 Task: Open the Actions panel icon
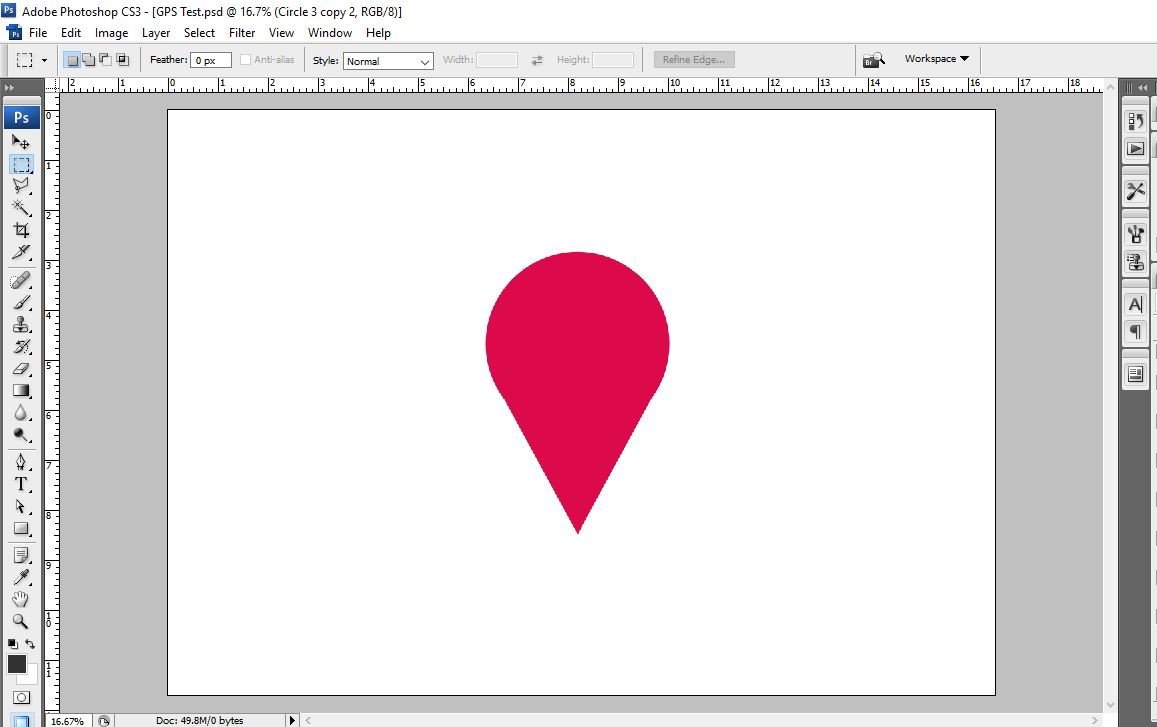click(x=1136, y=149)
